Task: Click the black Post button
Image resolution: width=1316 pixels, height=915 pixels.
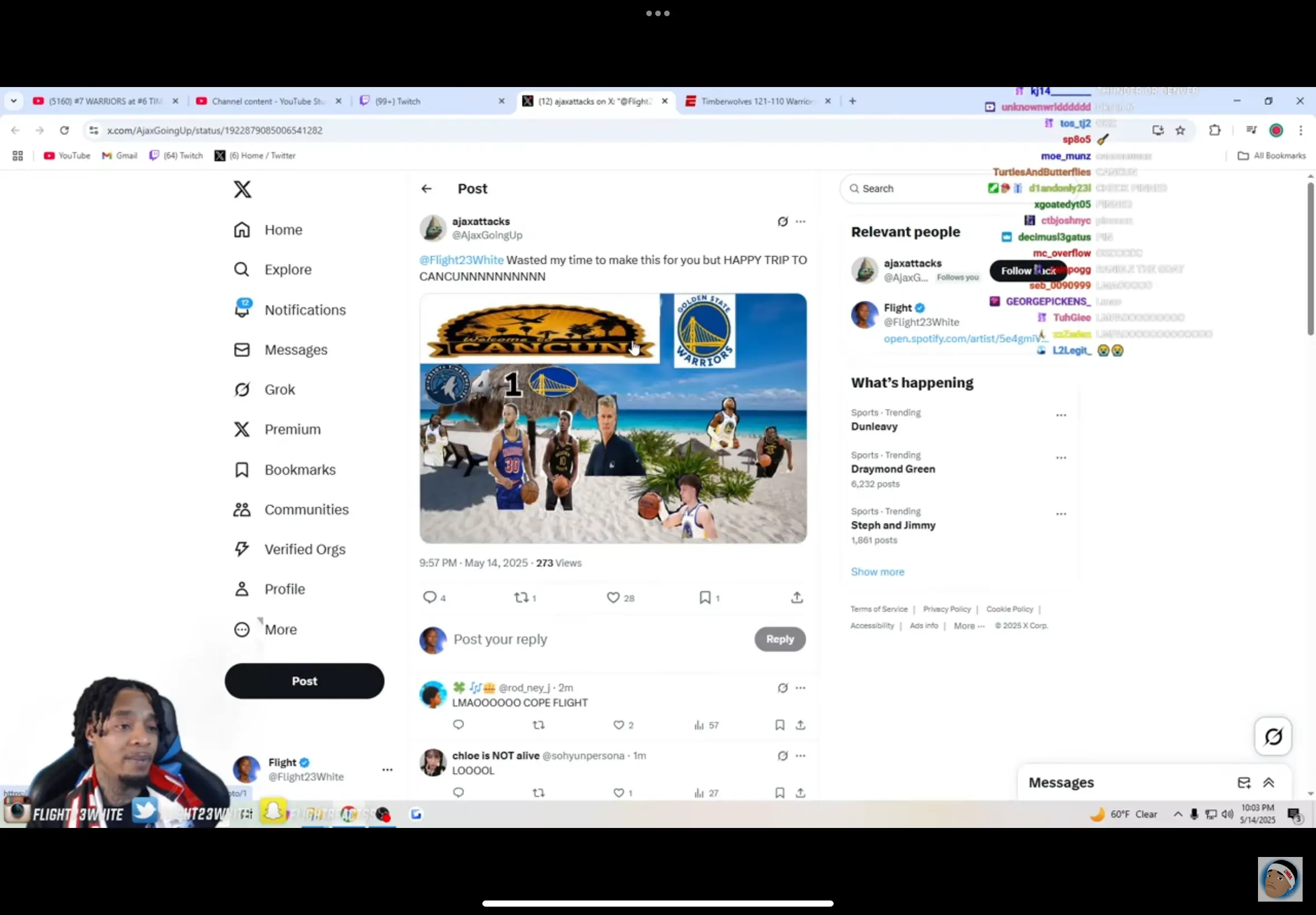Action: click(x=304, y=681)
